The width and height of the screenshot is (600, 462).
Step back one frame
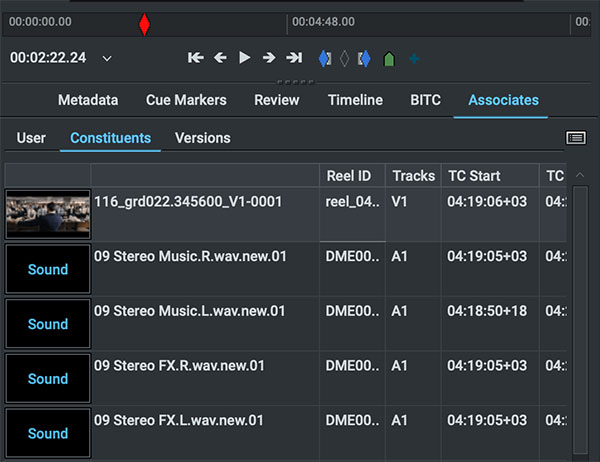point(220,58)
